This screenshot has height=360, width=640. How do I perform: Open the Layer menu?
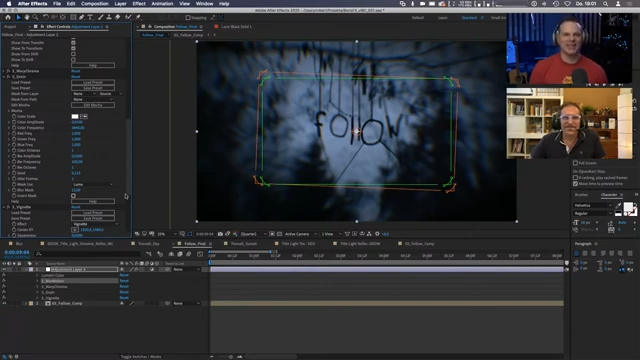120,4
